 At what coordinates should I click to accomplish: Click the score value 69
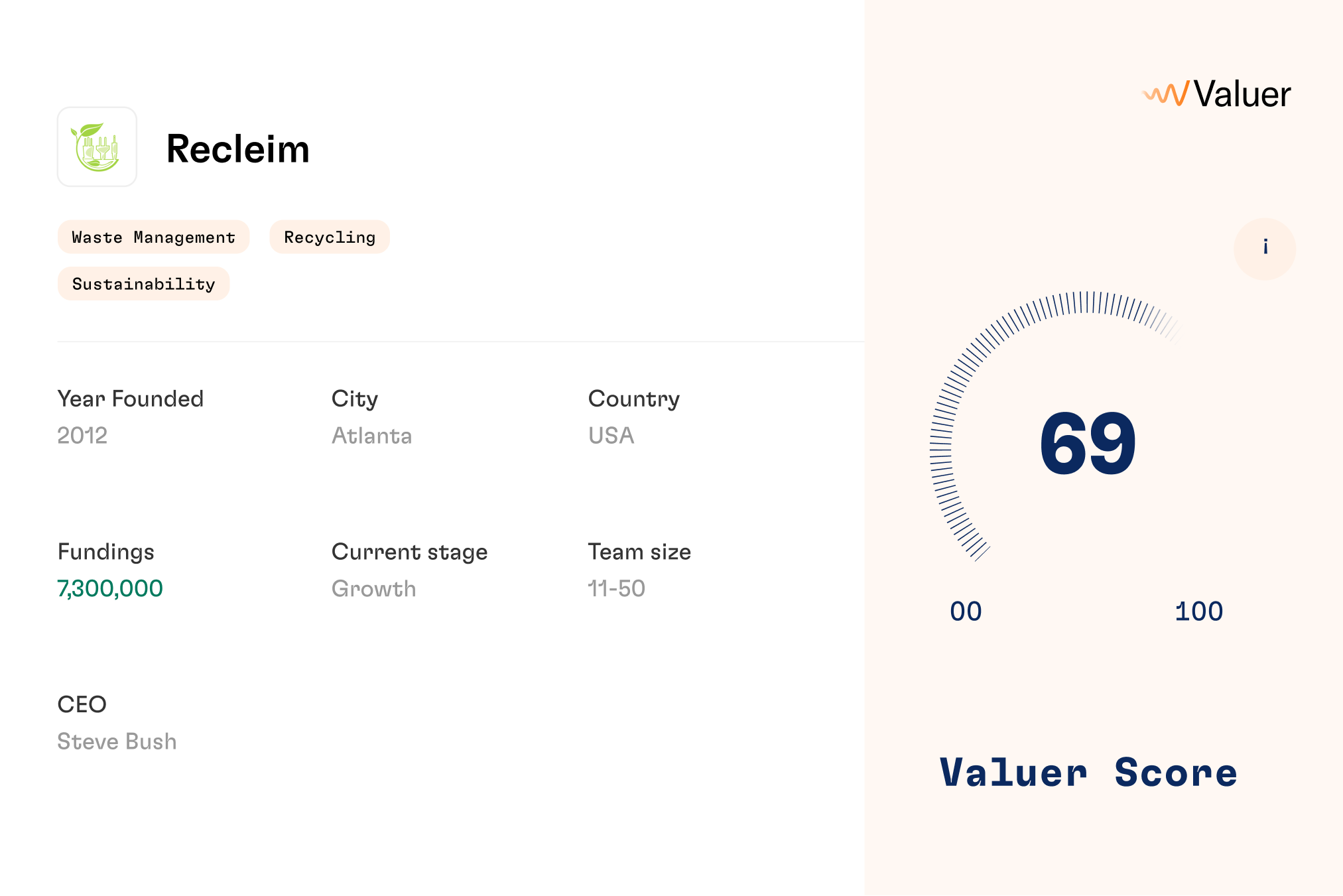(x=1088, y=443)
